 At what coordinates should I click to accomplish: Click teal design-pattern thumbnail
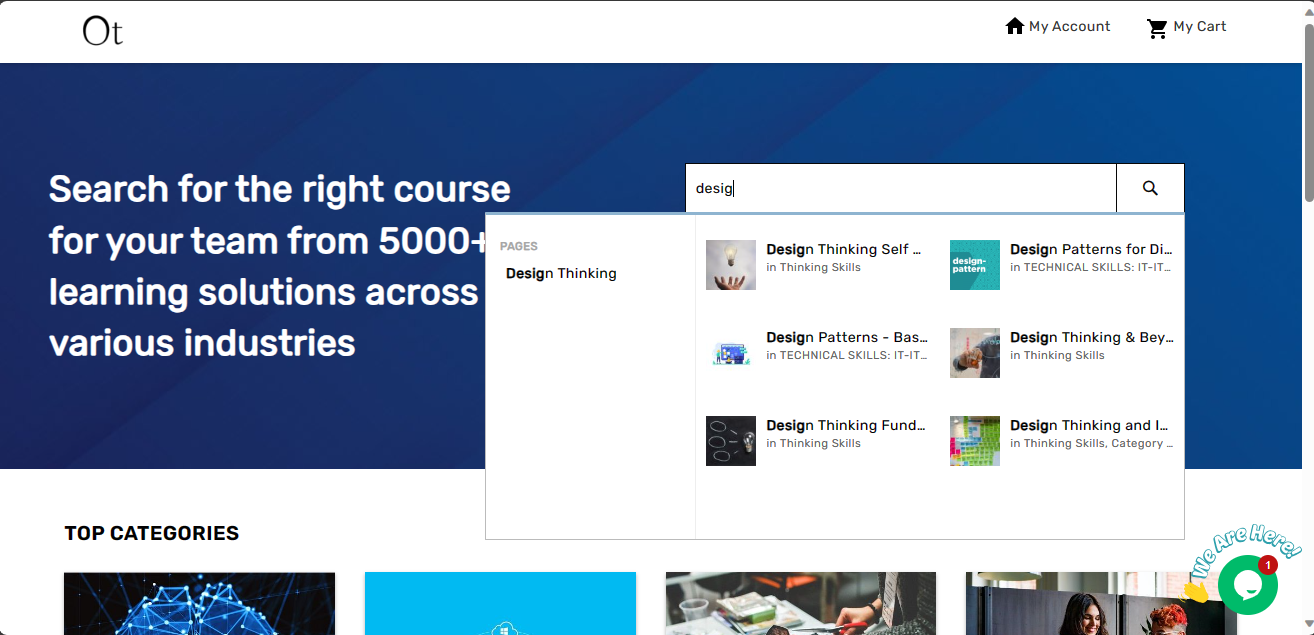coord(975,265)
